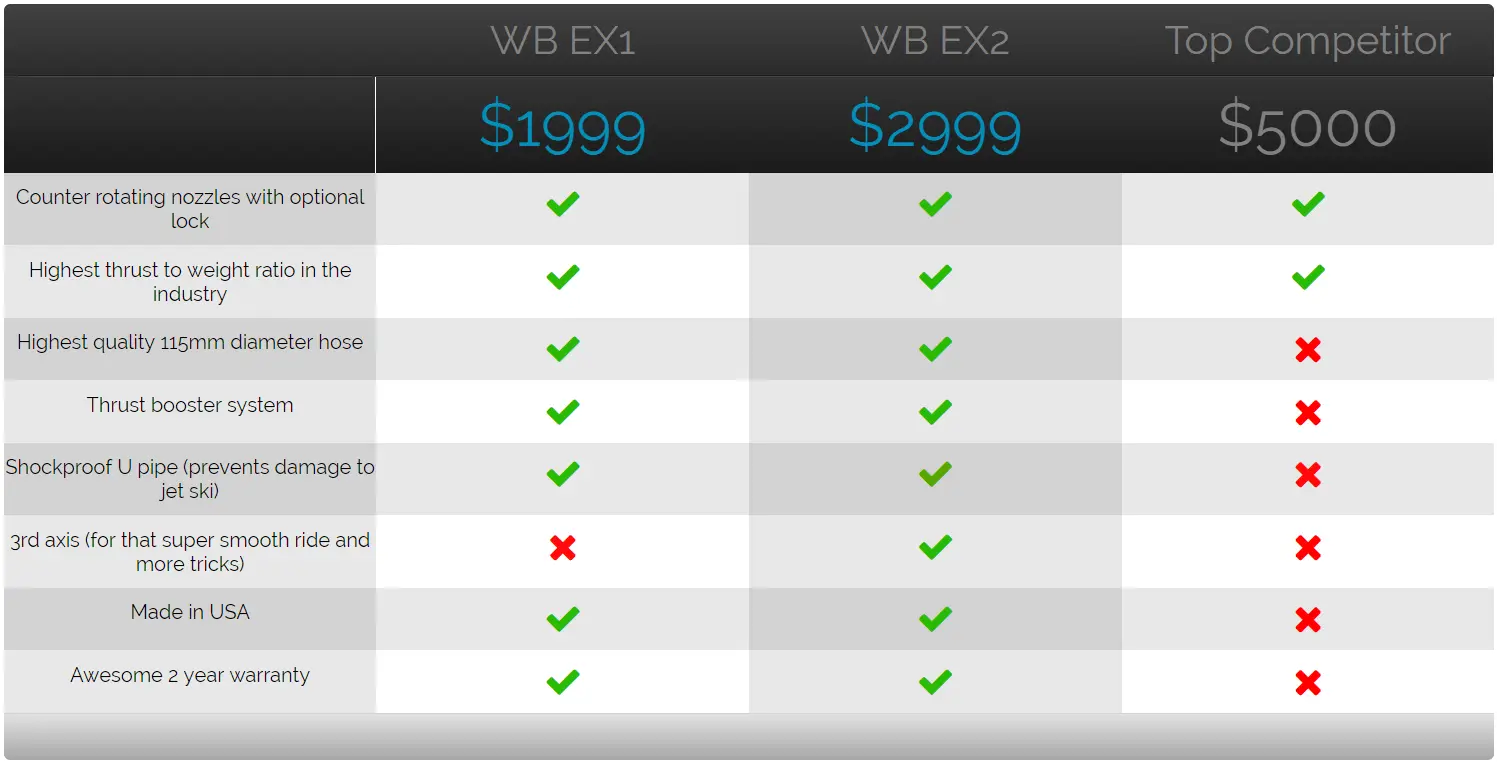Screen dimensions: 1497x763
Task: Click WB EX2 checkmark for Made in USA
Action: [x=935, y=619]
